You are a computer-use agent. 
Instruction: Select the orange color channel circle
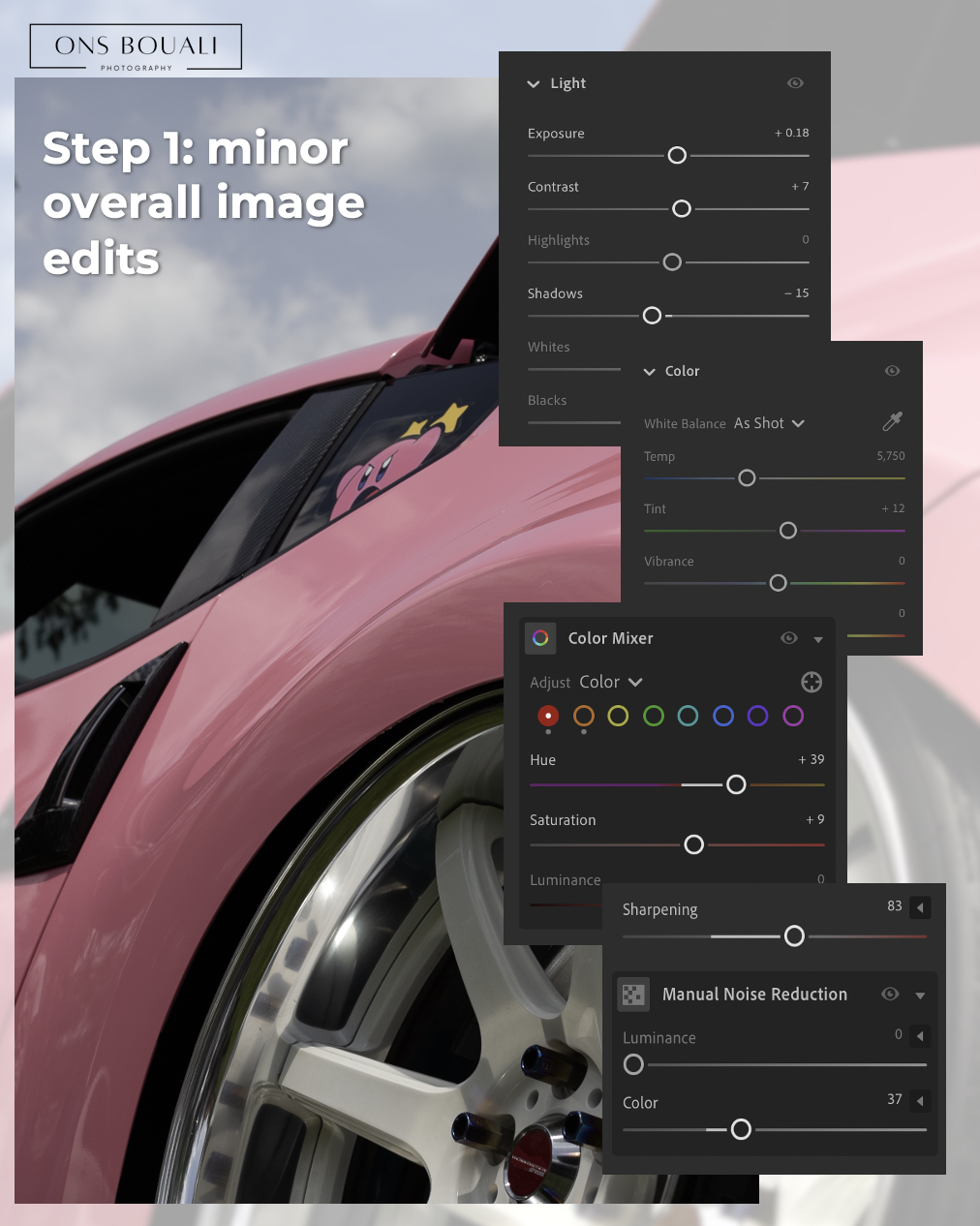(x=583, y=716)
